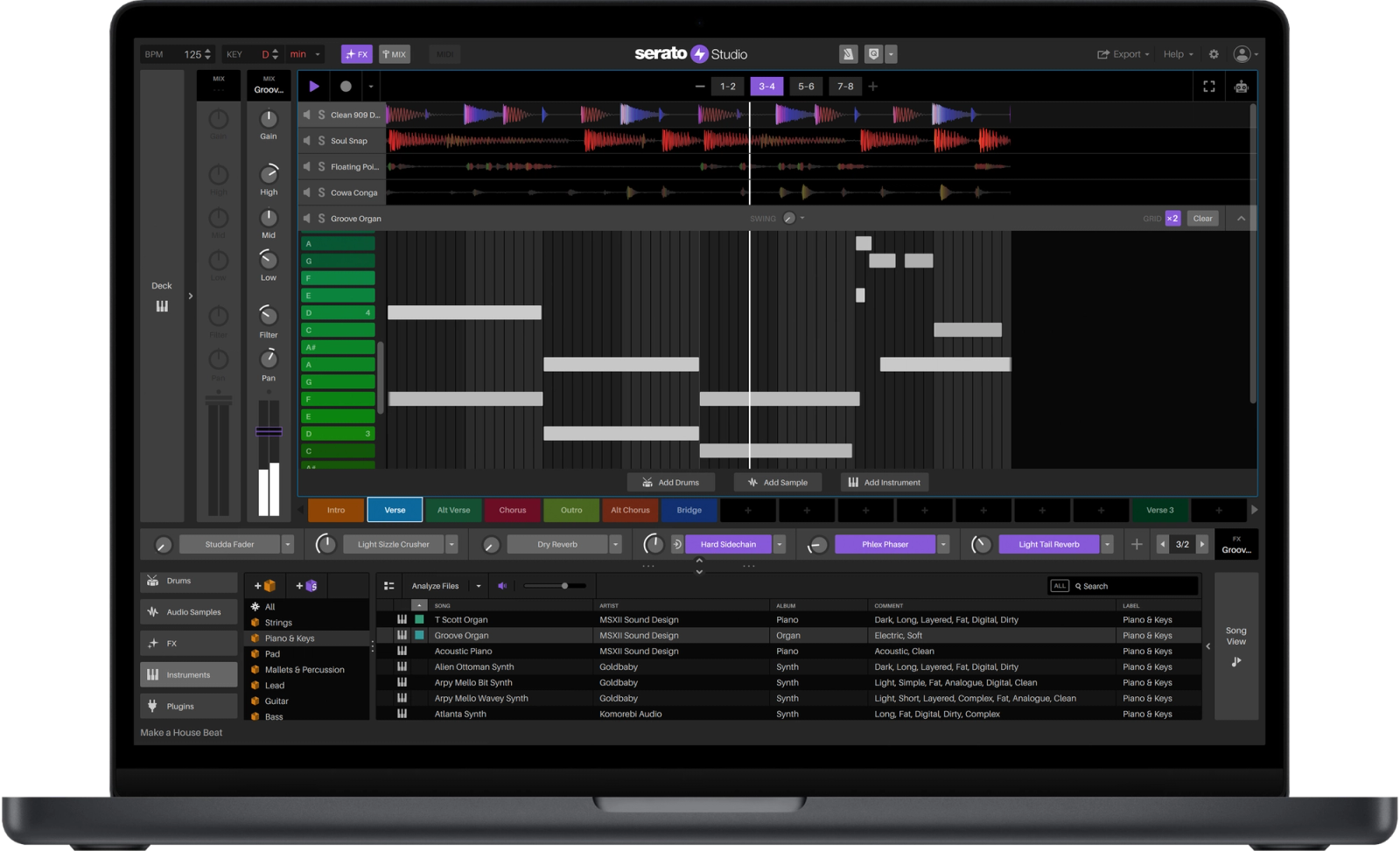Switch to the Chorus section tab
This screenshot has height=851, width=1400.
point(512,510)
